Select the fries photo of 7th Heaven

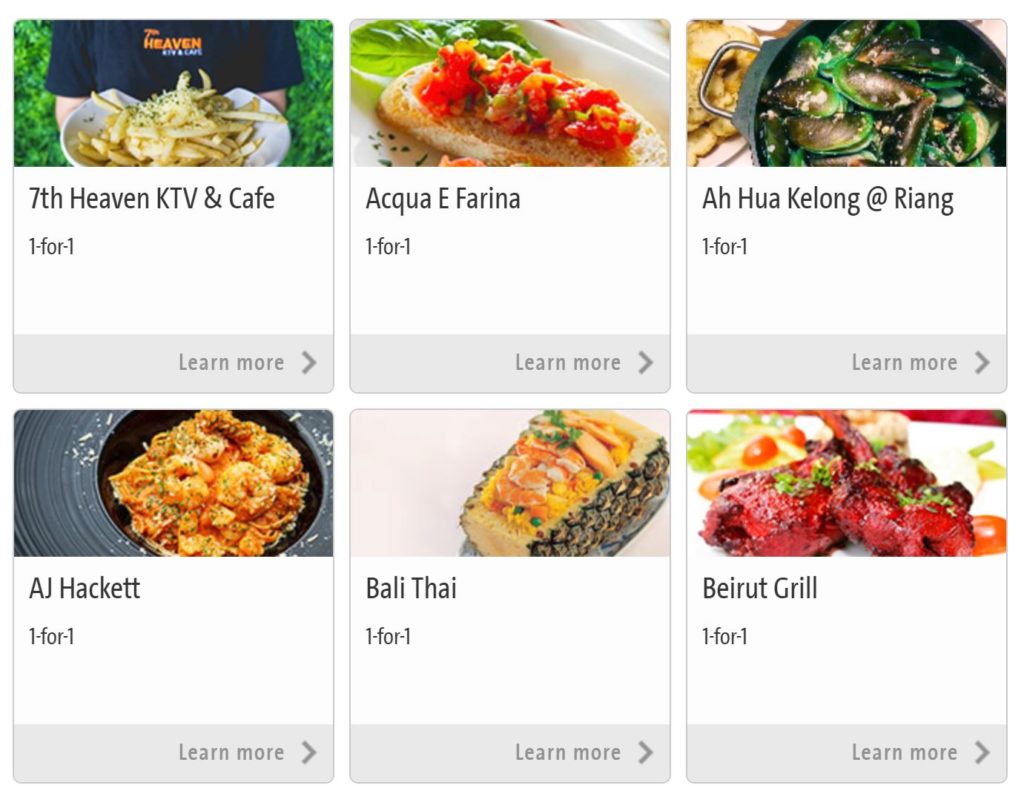click(x=173, y=93)
